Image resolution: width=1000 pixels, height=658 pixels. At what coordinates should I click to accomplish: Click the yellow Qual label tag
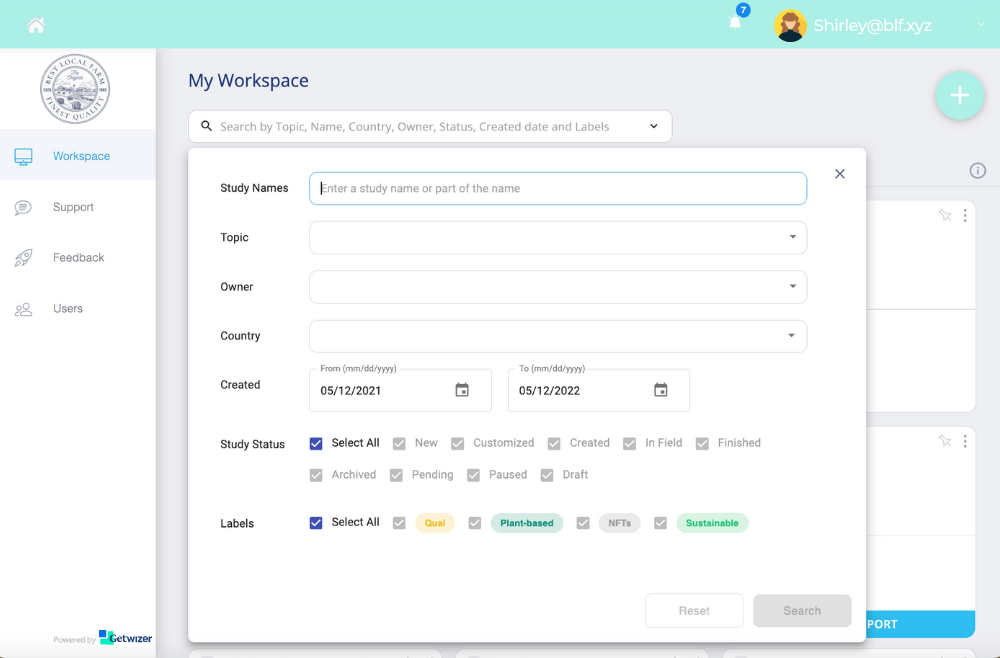point(435,523)
